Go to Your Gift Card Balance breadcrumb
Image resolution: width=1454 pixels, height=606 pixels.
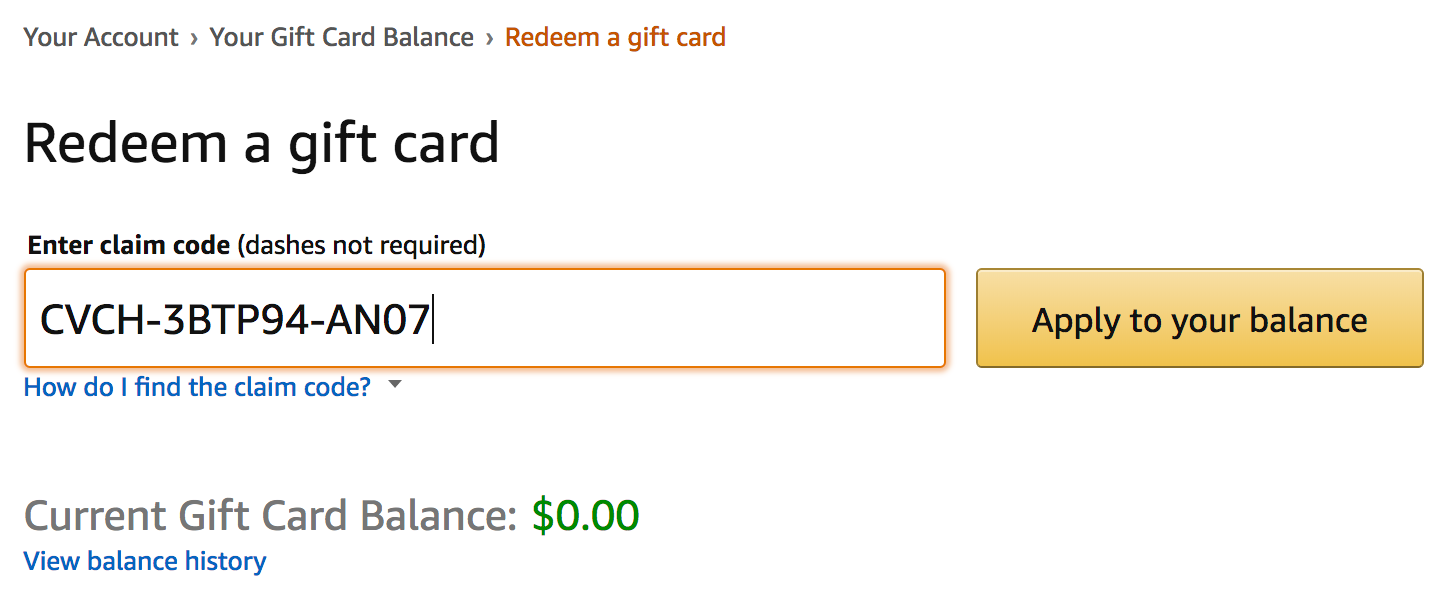coord(341,38)
